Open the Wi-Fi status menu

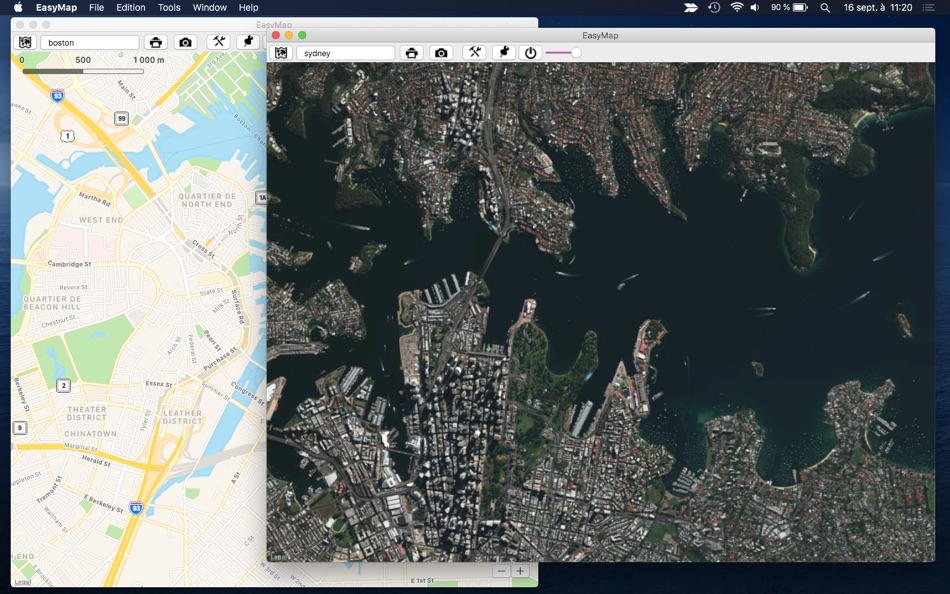click(737, 7)
